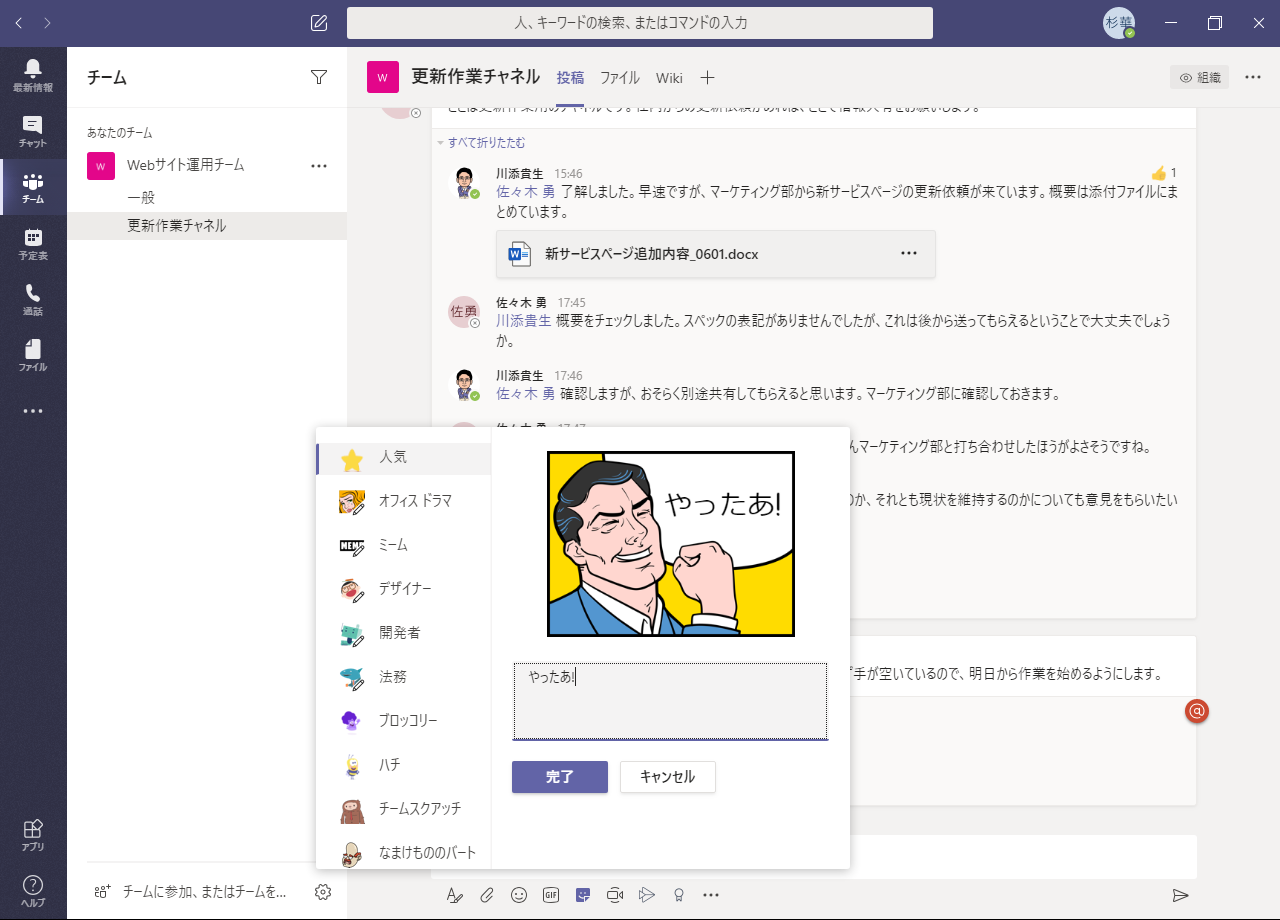Go forward with the right arrow
The height and width of the screenshot is (920, 1280).
click(47, 22)
